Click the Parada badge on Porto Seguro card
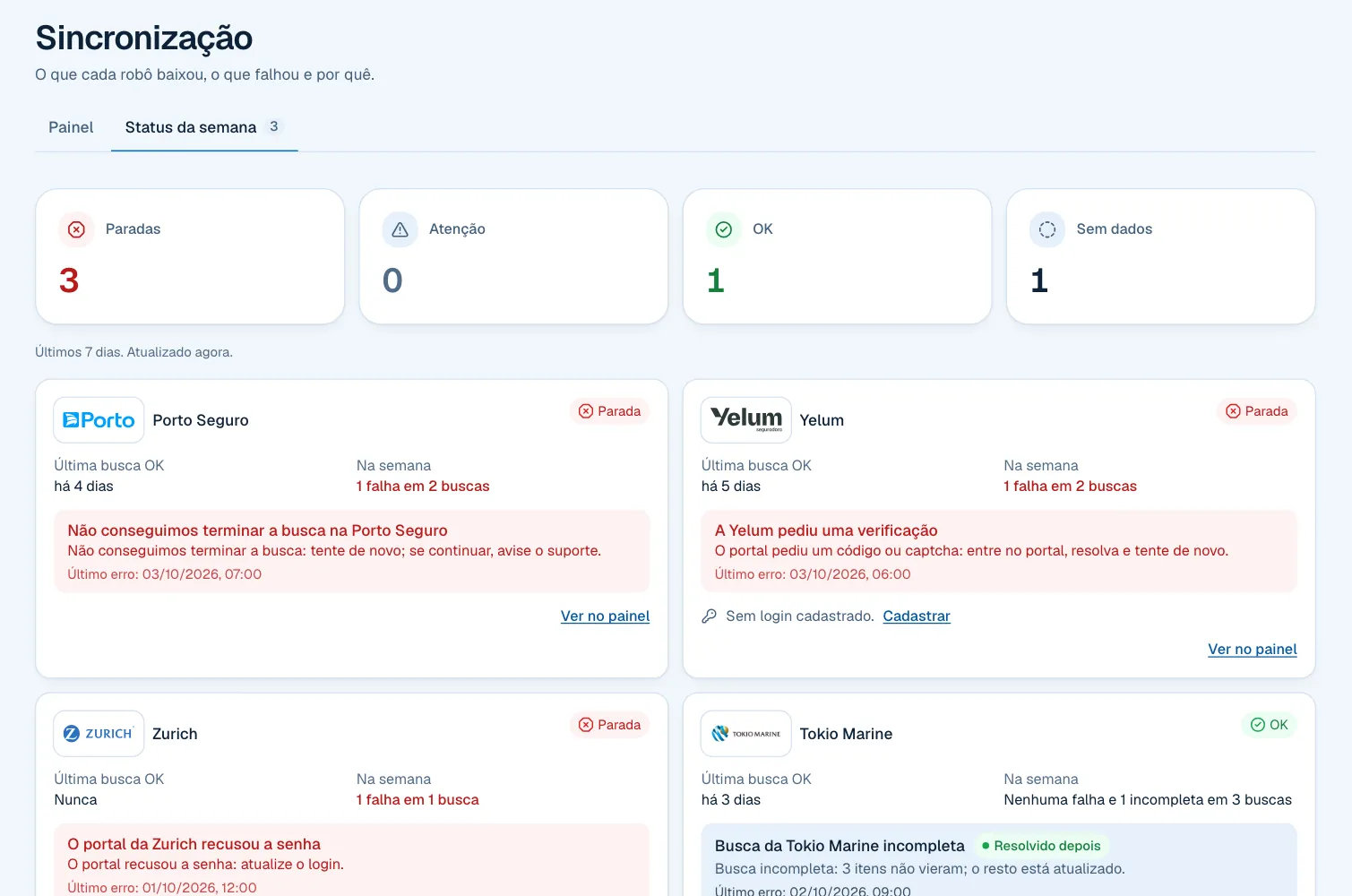Image resolution: width=1352 pixels, height=896 pixels. click(x=610, y=411)
